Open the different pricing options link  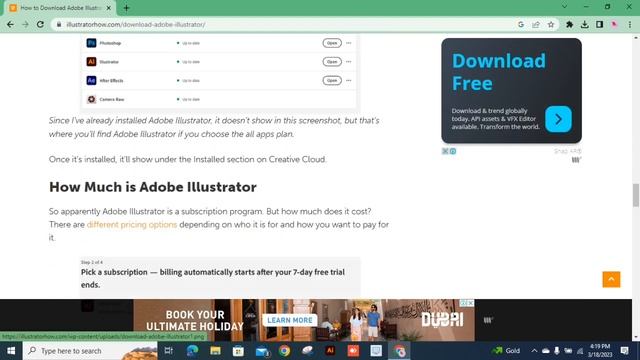132,224
